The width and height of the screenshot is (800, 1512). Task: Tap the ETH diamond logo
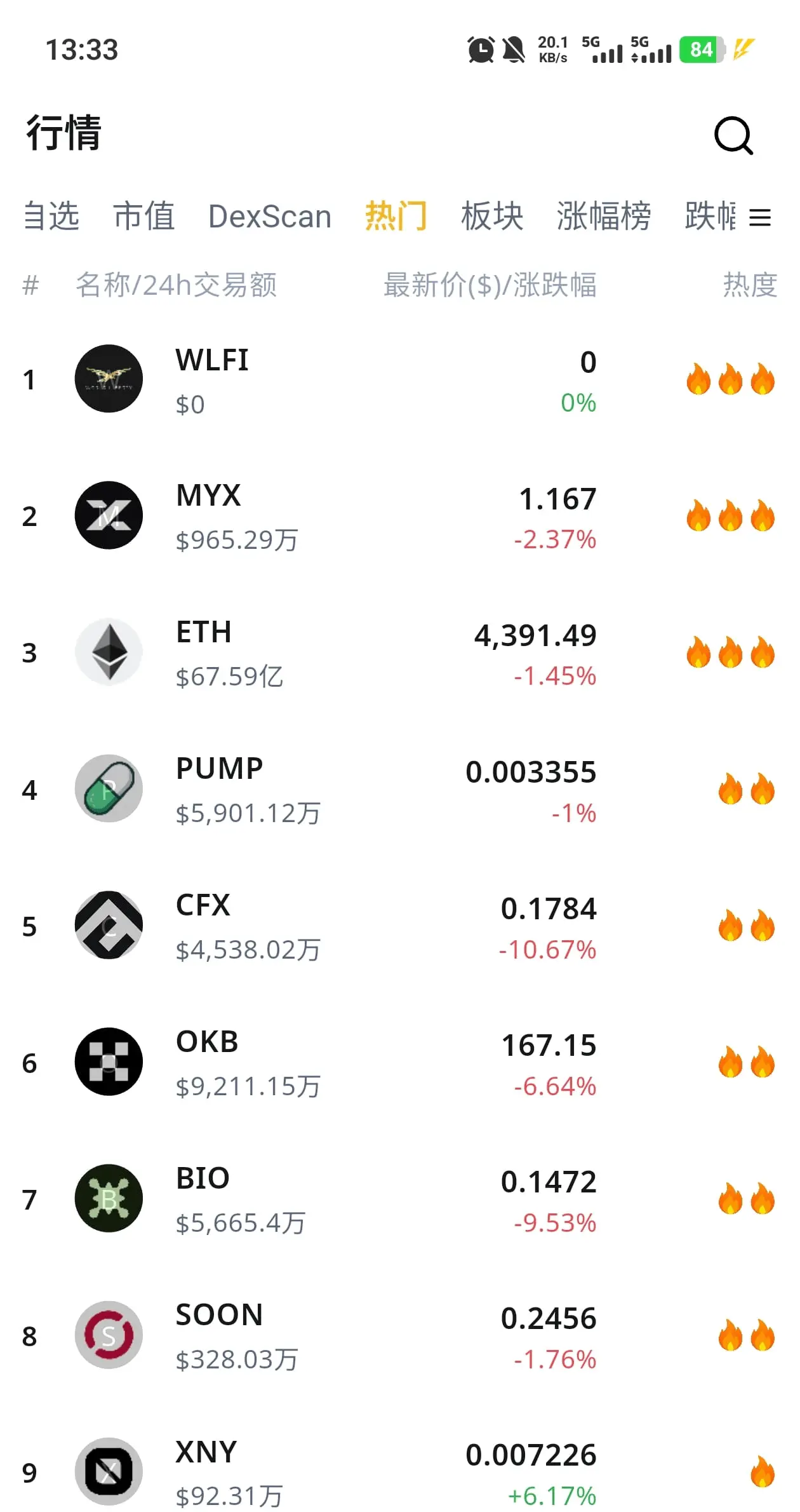(x=109, y=652)
